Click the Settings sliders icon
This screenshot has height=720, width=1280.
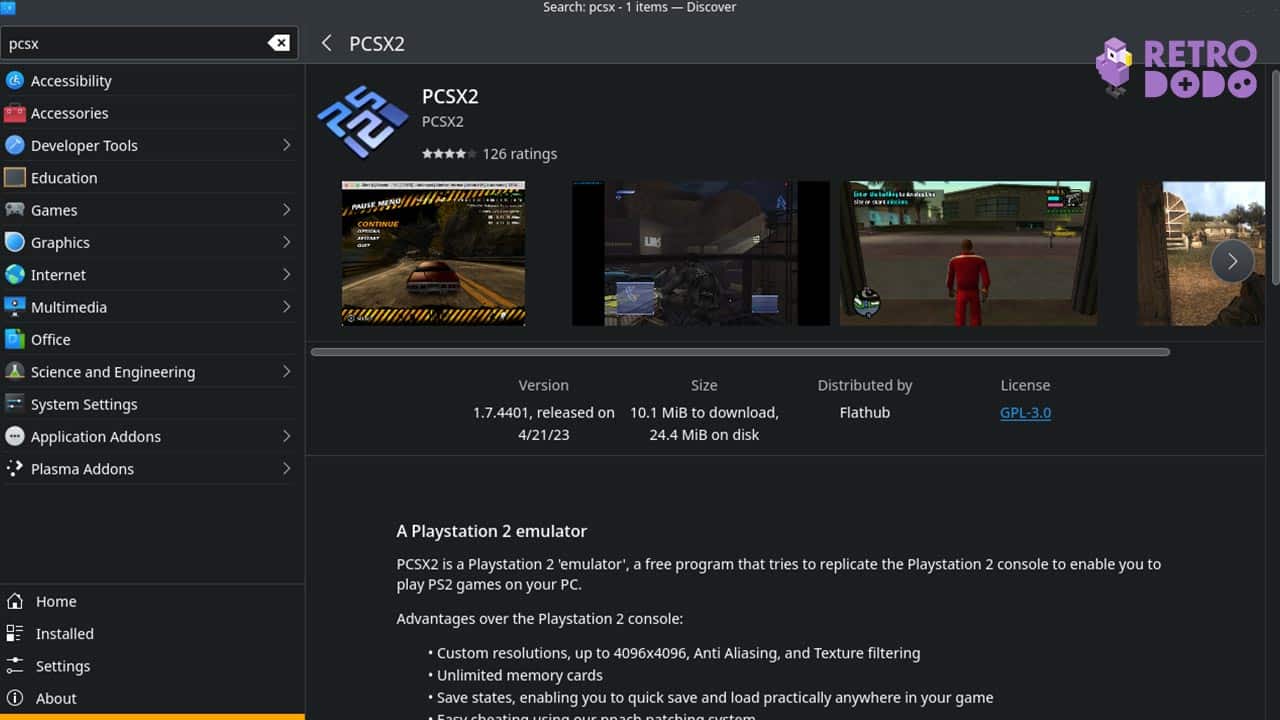point(14,666)
